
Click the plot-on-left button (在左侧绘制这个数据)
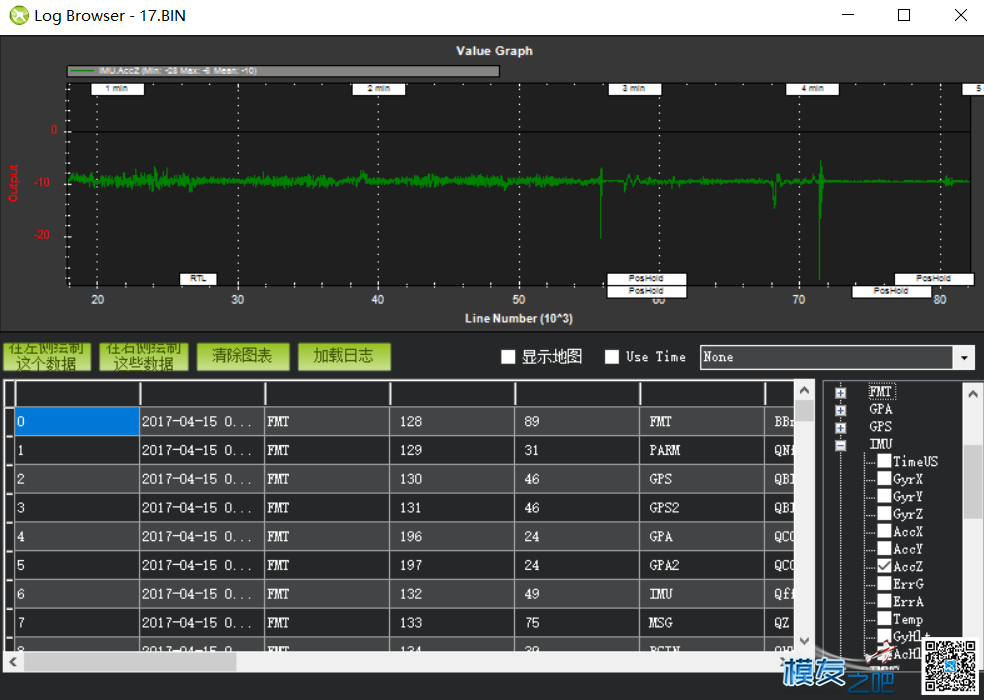[47, 357]
